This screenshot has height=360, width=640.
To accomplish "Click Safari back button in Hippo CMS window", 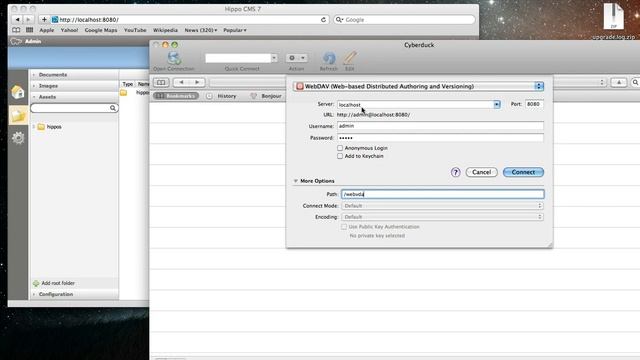I will pos(17,19).
